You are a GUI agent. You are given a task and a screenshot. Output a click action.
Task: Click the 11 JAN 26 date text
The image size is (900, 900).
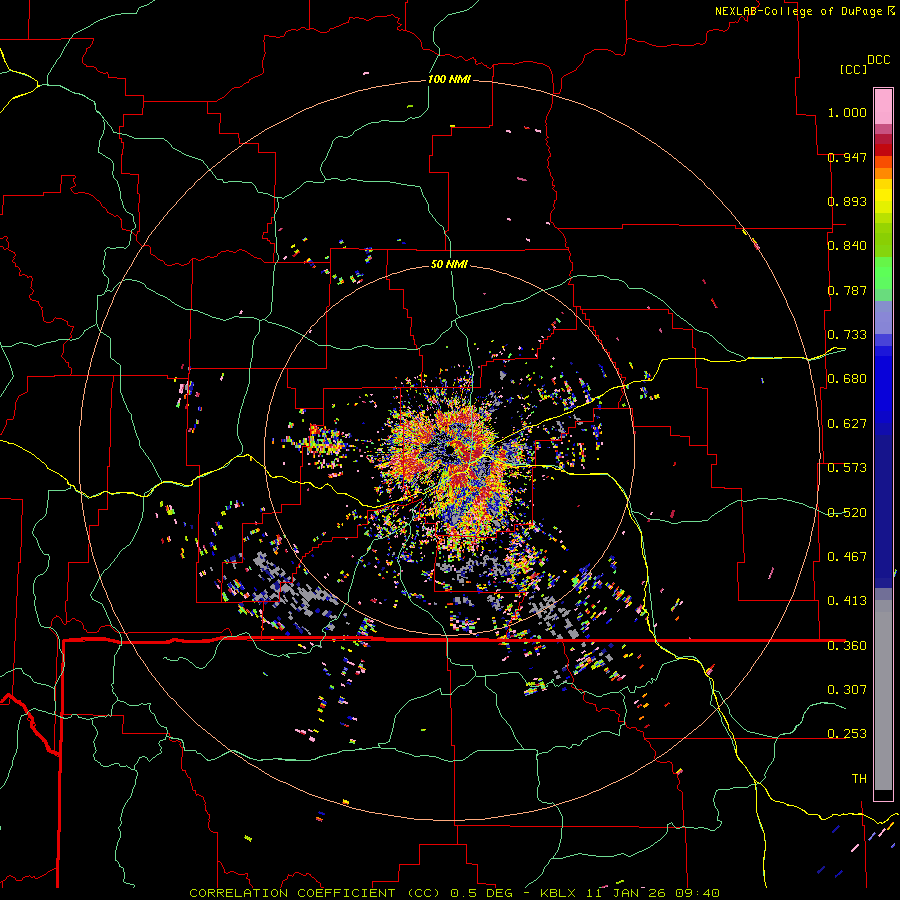coord(624,893)
